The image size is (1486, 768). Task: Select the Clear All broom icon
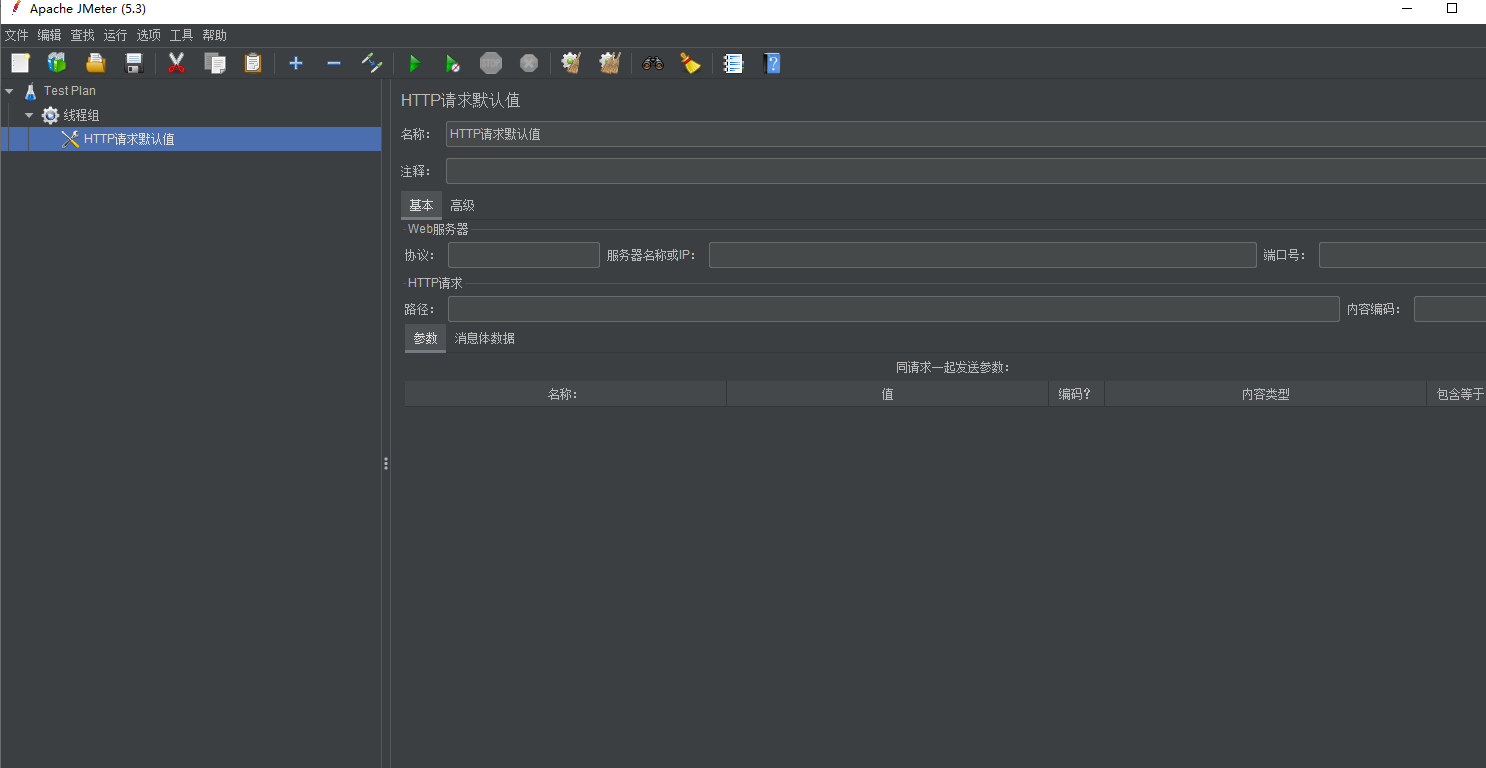coord(610,63)
